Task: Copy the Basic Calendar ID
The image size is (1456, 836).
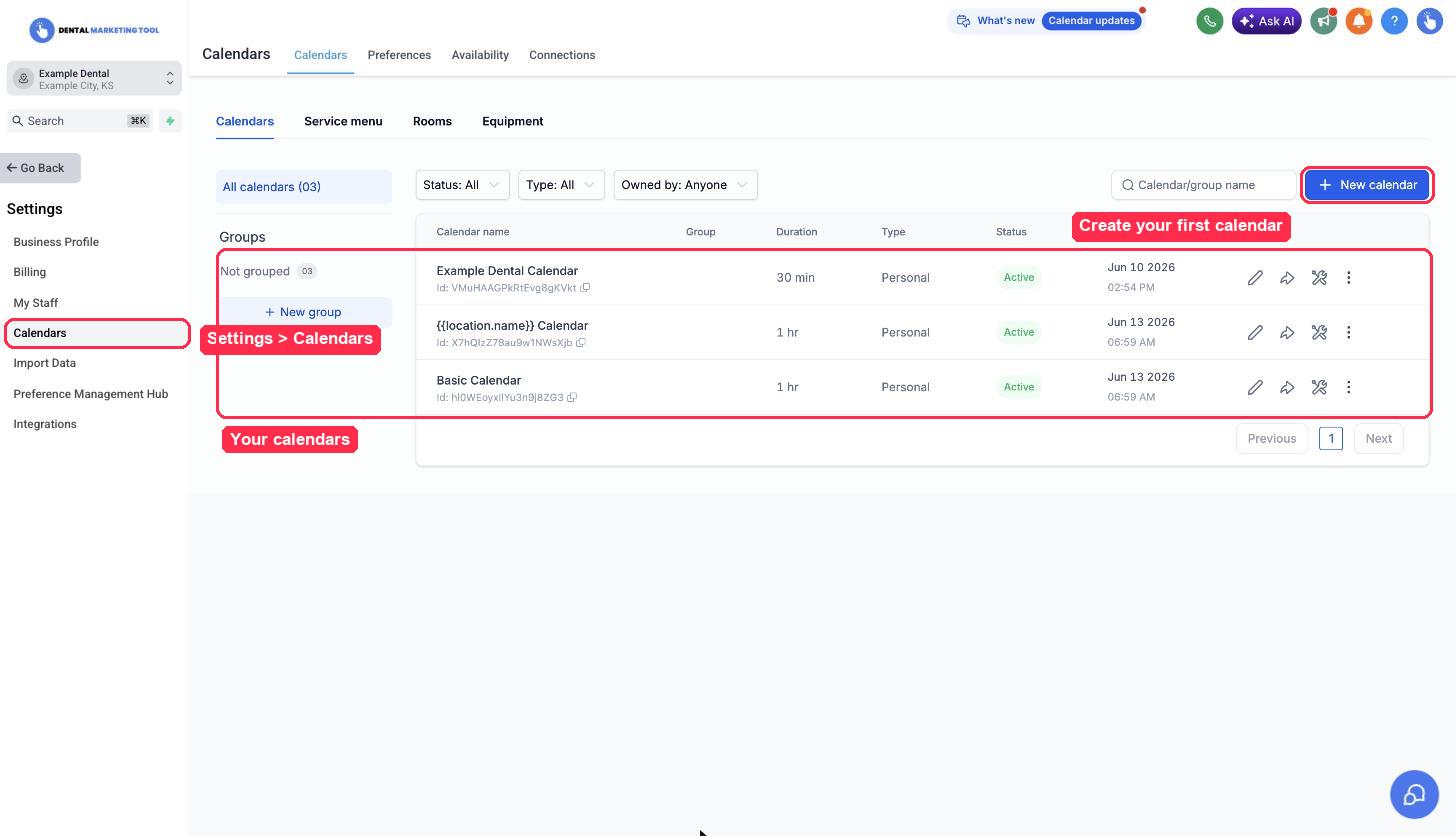Action: 572,398
